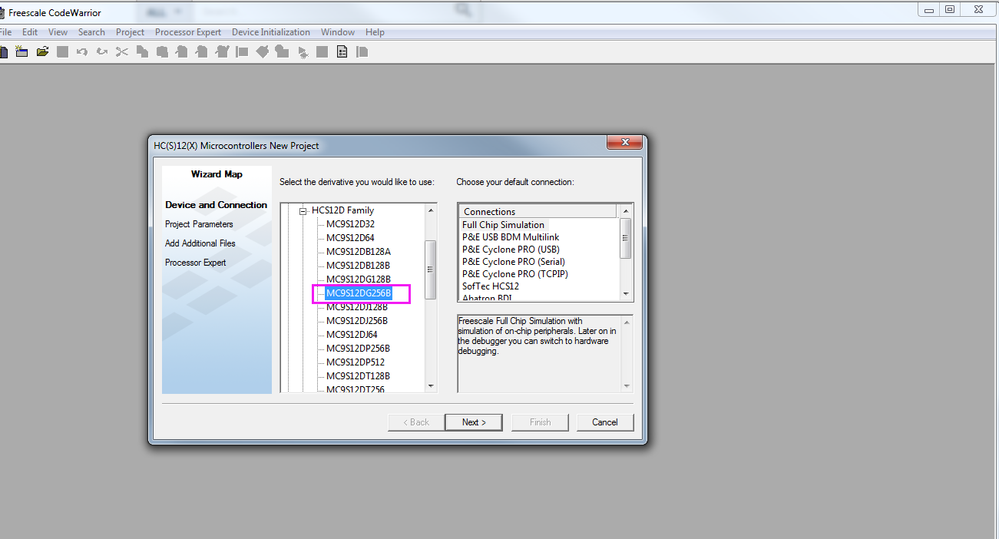
Task: Restore the CodeWarrior main window
Action: [950, 10]
